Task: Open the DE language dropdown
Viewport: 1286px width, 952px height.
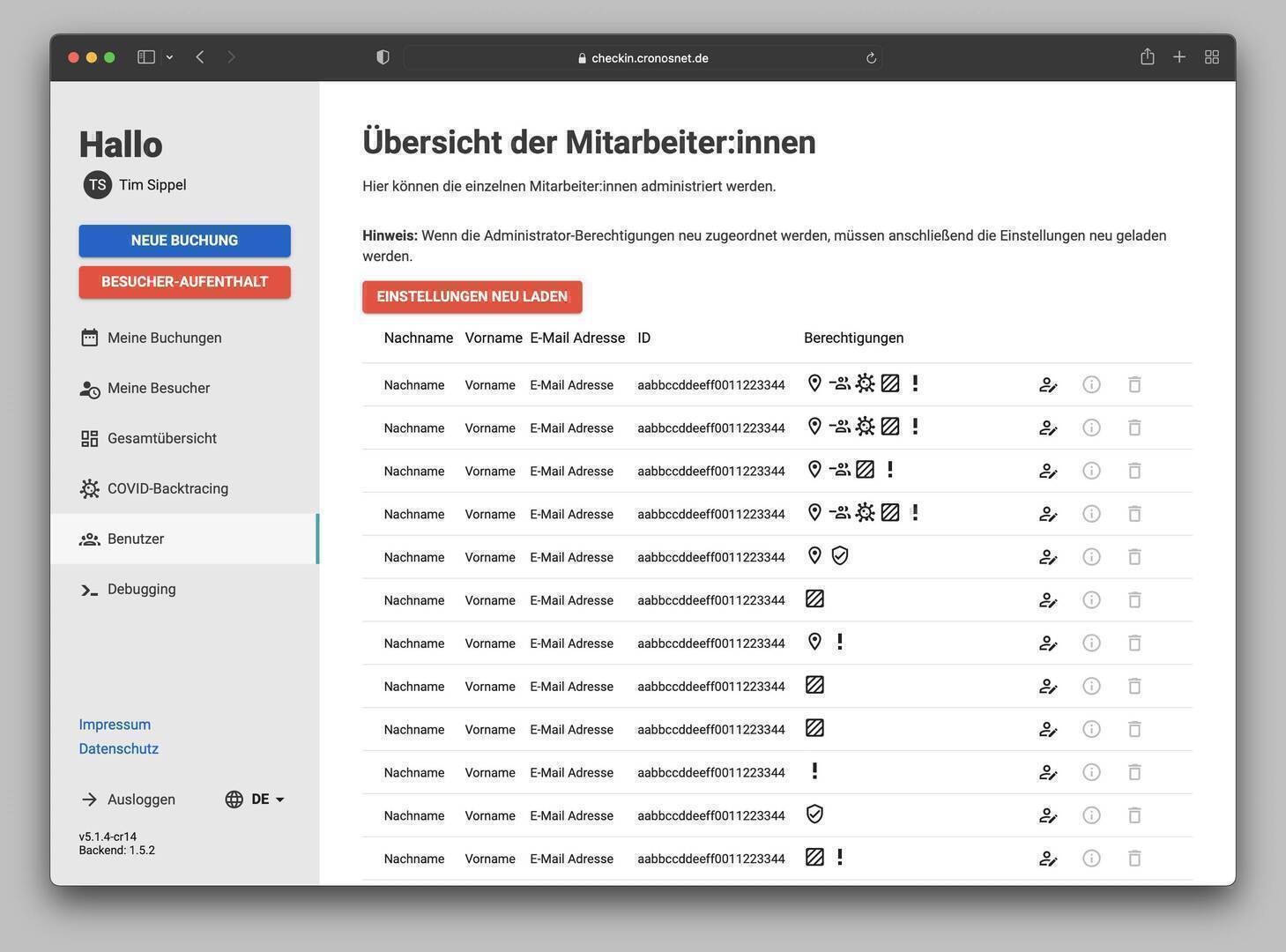Action: point(256,800)
